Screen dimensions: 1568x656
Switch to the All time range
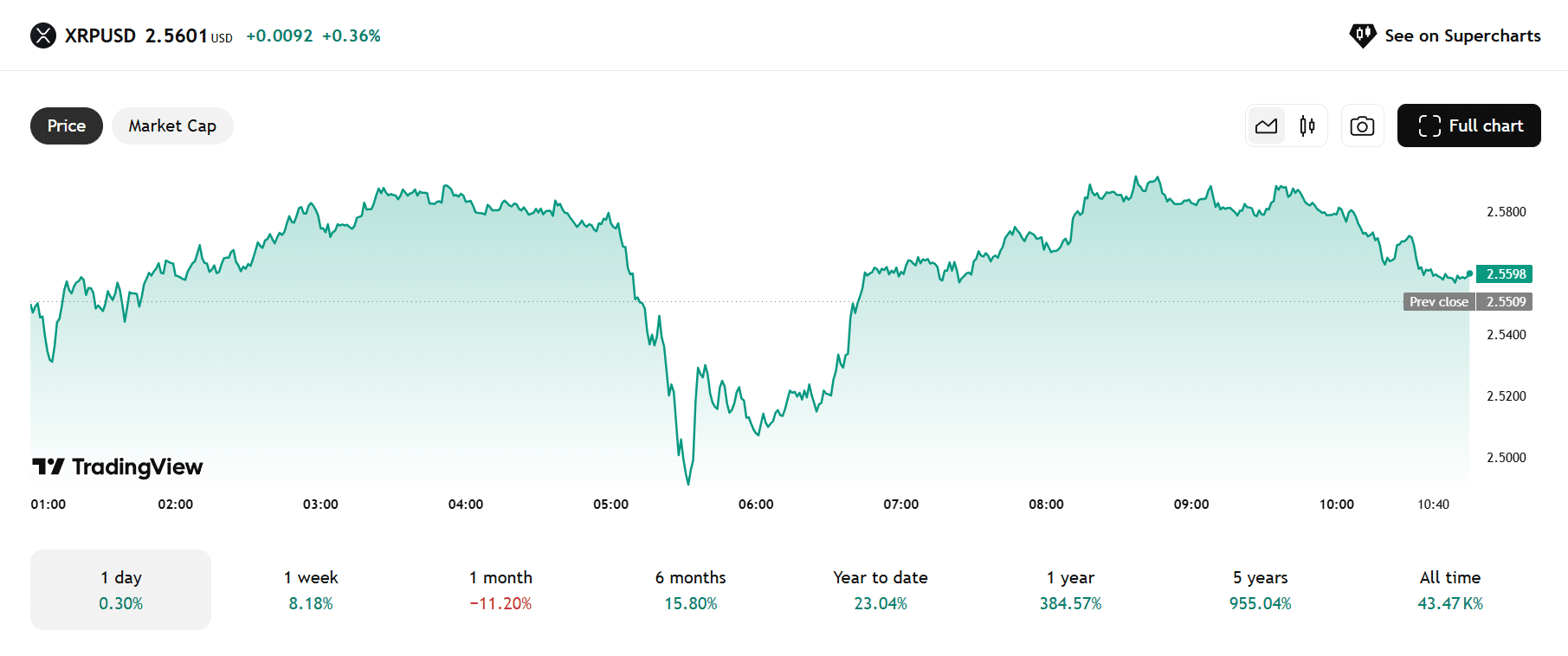[1449, 589]
